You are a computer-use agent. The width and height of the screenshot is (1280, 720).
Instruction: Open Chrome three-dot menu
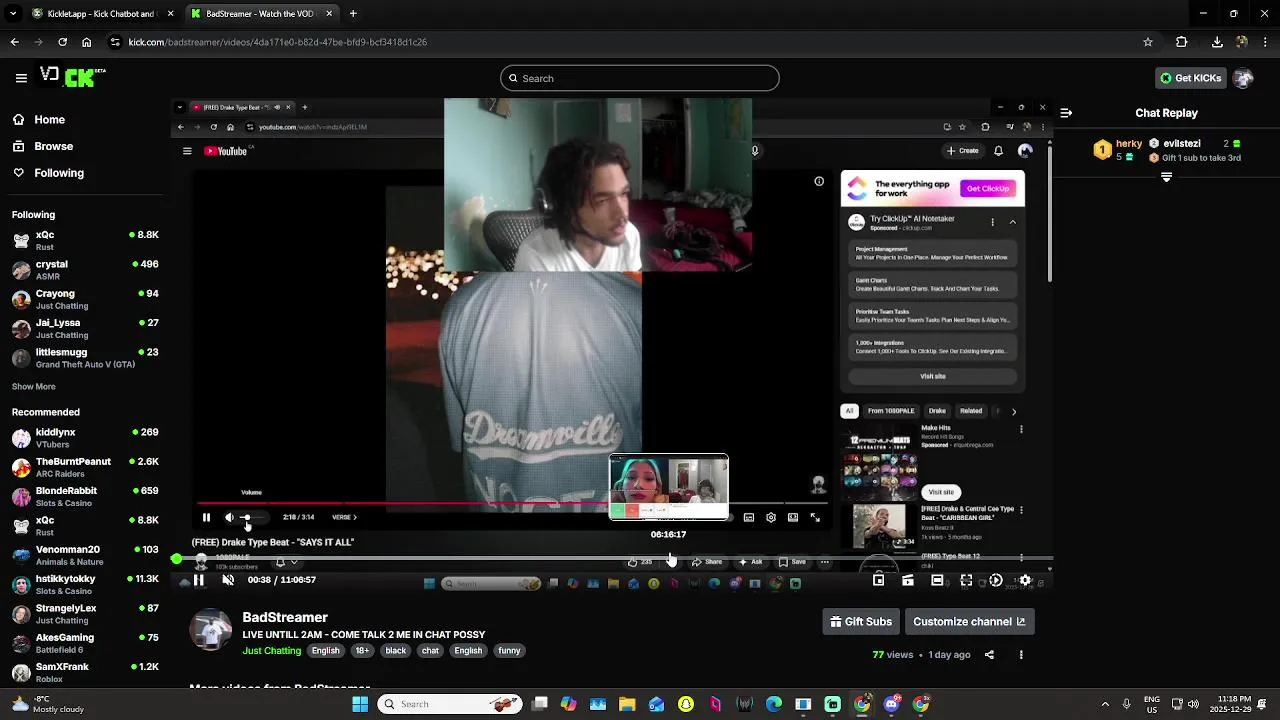tap(1265, 42)
